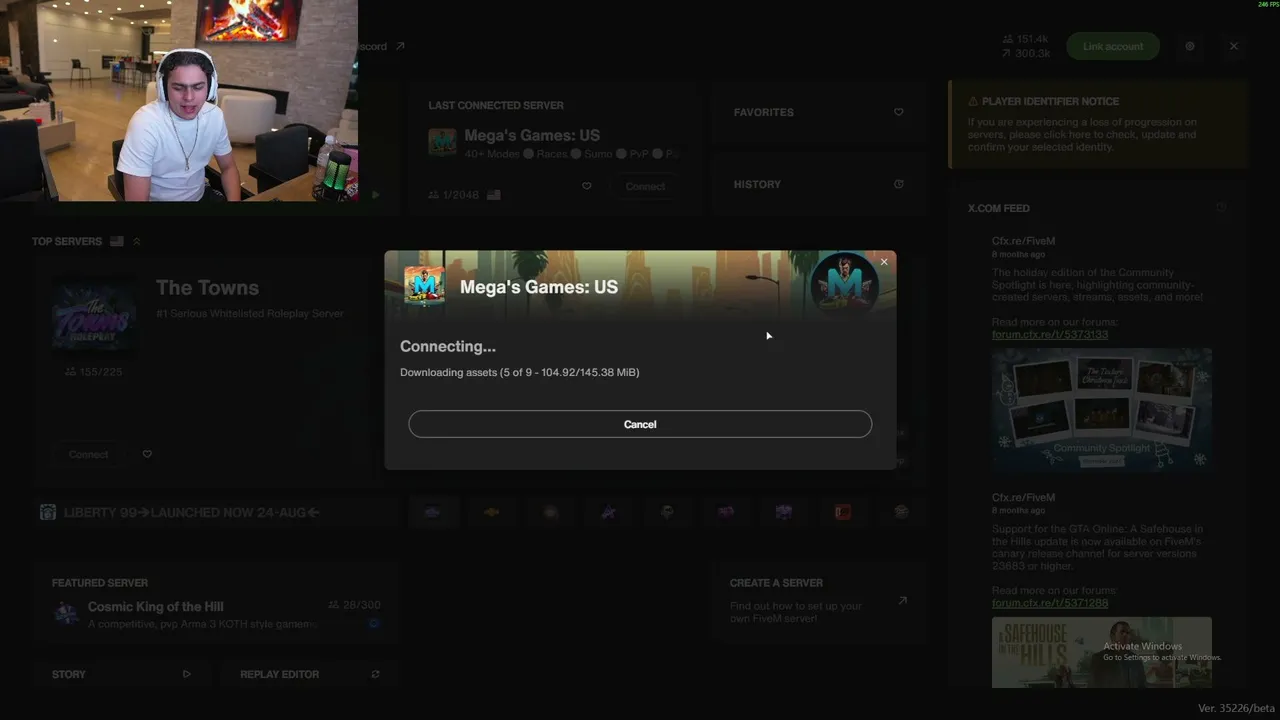Click the second Cfx.re/FiveM feed author name
This screenshot has width=1280, height=720.
click(x=1023, y=497)
